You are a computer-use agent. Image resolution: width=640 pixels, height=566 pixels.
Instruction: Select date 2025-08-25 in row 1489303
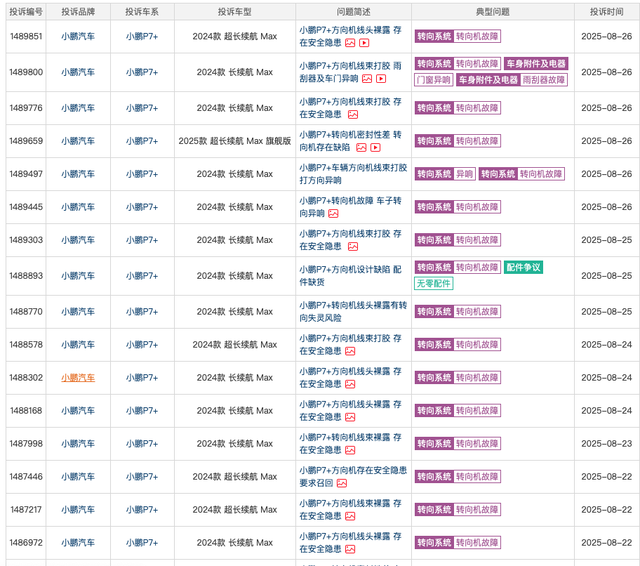pyautogui.click(x=607, y=240)
